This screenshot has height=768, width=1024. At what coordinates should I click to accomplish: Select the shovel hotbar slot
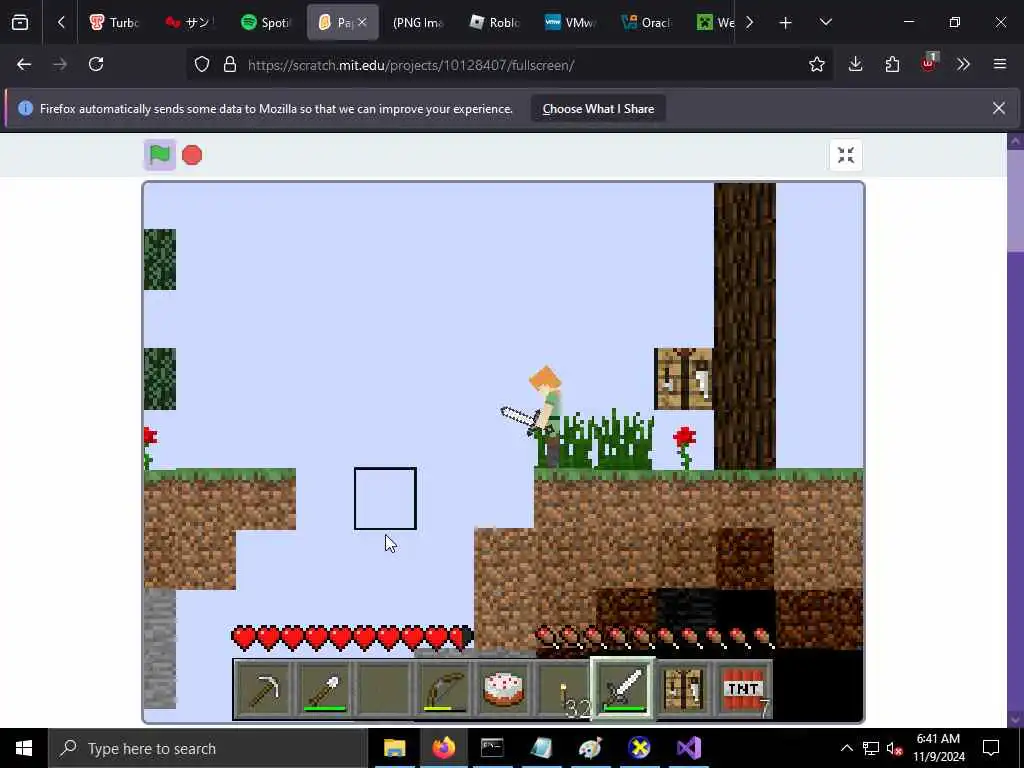(324, 689)
